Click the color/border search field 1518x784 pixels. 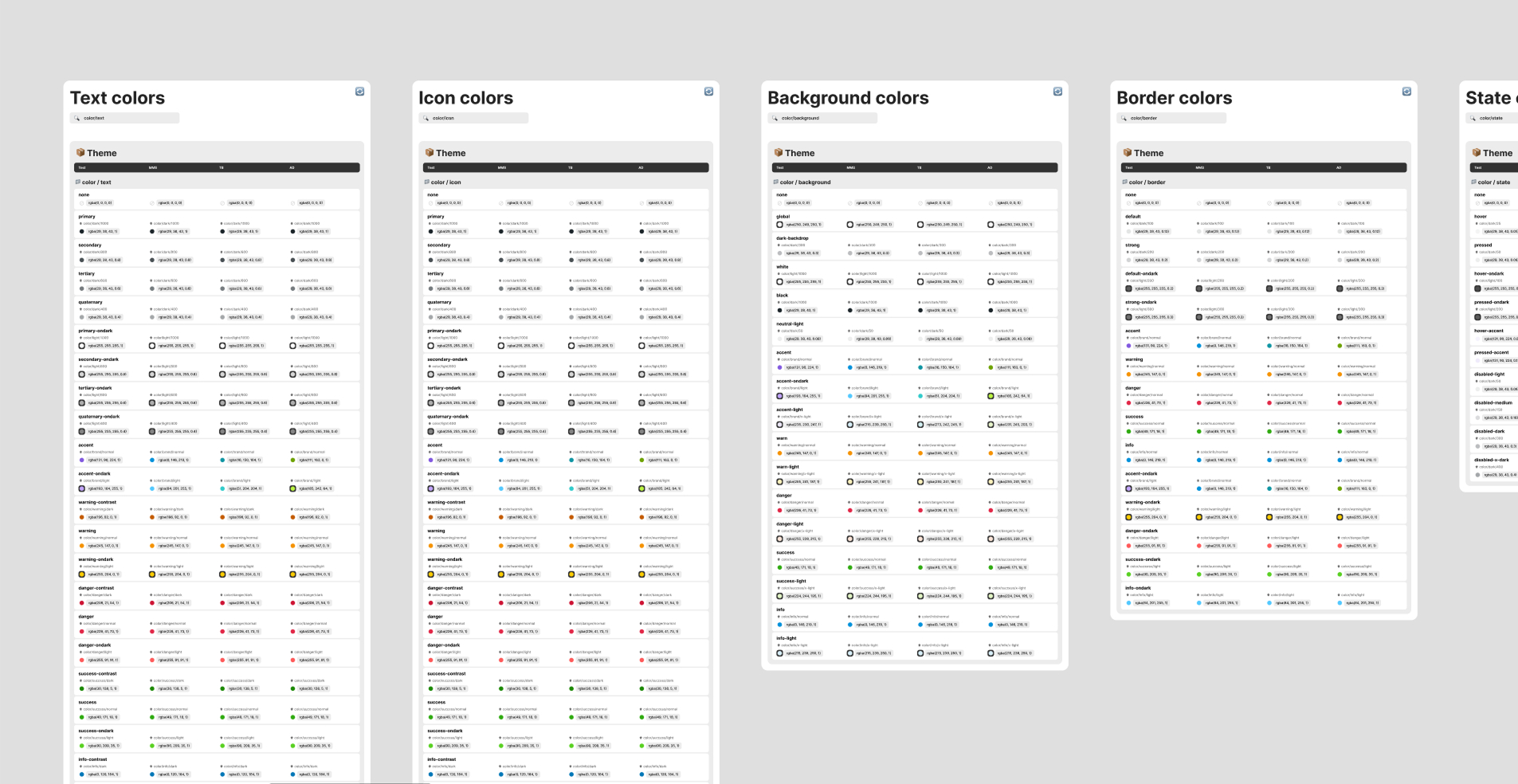click(1172, 118)
